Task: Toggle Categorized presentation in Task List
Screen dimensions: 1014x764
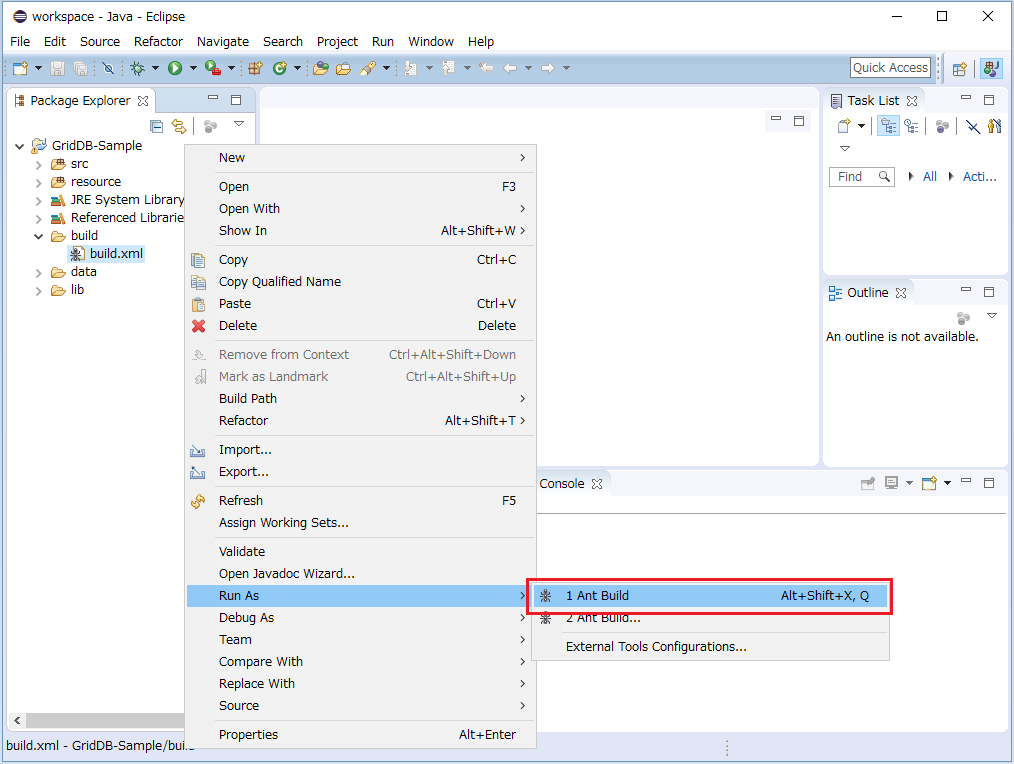Action: click(x=889, y=126)
